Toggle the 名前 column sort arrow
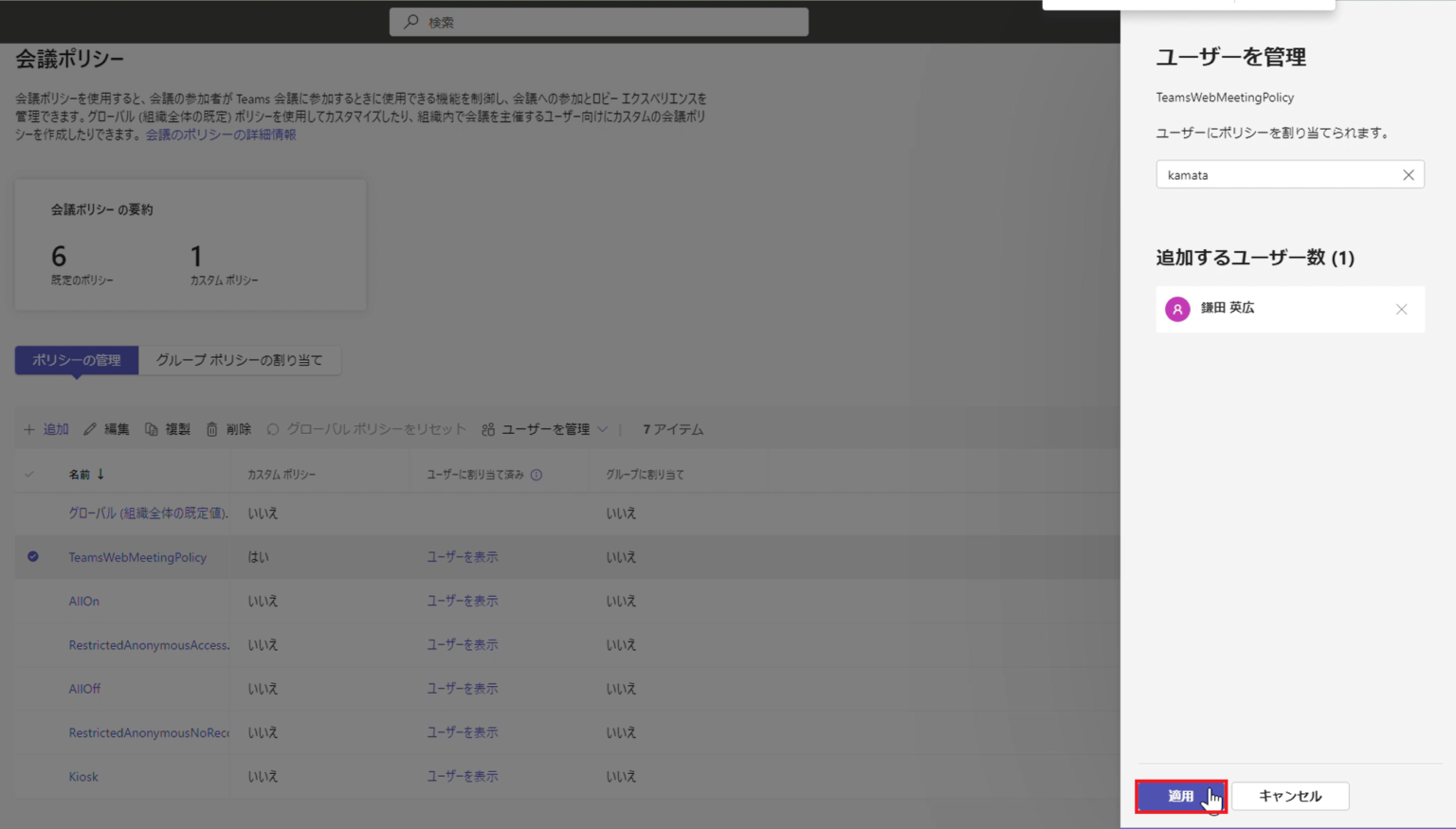Image resolution: width=1456 pixels, height=829 pixels. pos(101,474)
